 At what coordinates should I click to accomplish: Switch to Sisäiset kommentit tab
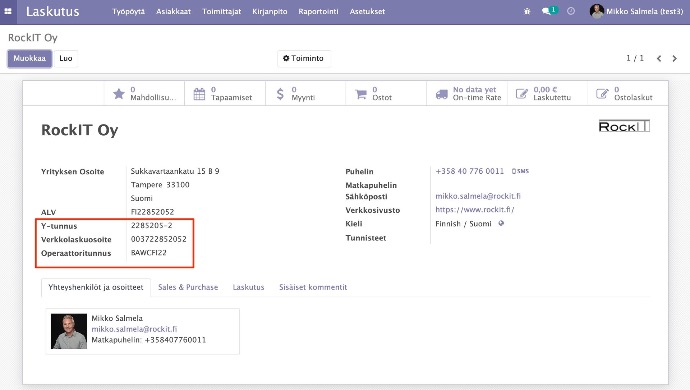[313, 287]
